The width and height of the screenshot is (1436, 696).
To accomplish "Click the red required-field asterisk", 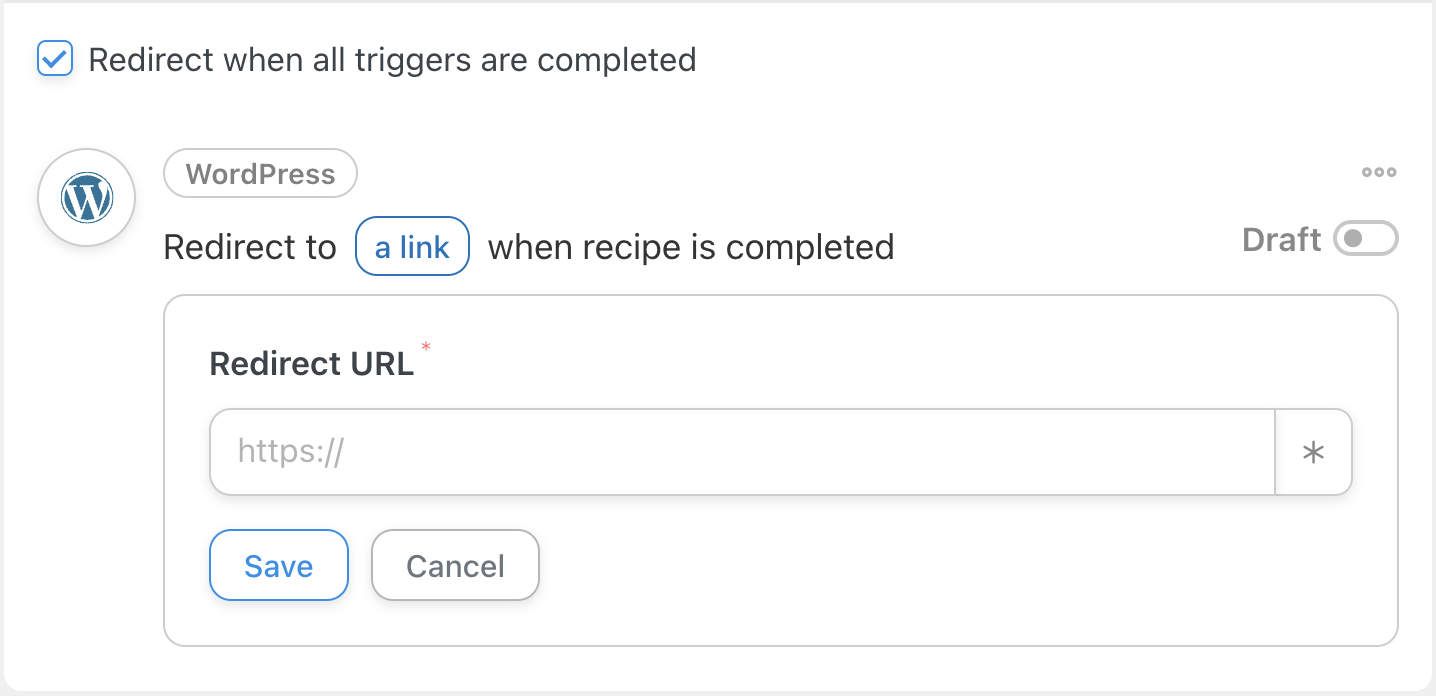I will tap(426, 347).
